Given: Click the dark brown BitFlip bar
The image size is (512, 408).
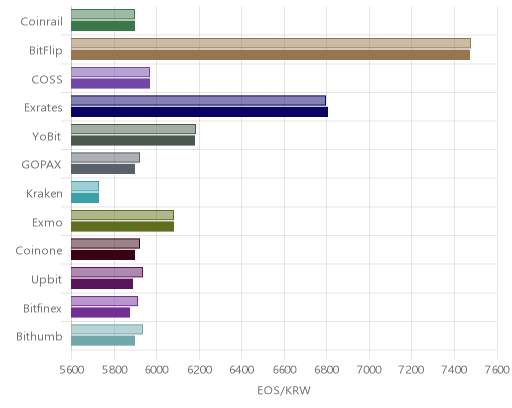Looking at the screenshot, I should point(270,55).
